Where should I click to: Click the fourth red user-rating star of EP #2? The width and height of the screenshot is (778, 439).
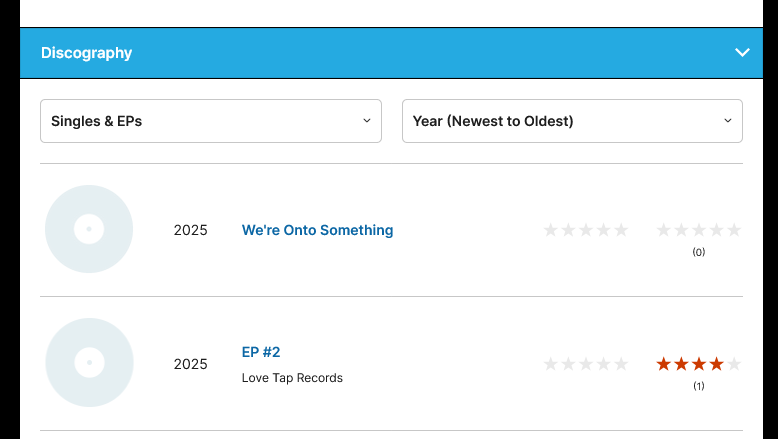coord(716,364)
